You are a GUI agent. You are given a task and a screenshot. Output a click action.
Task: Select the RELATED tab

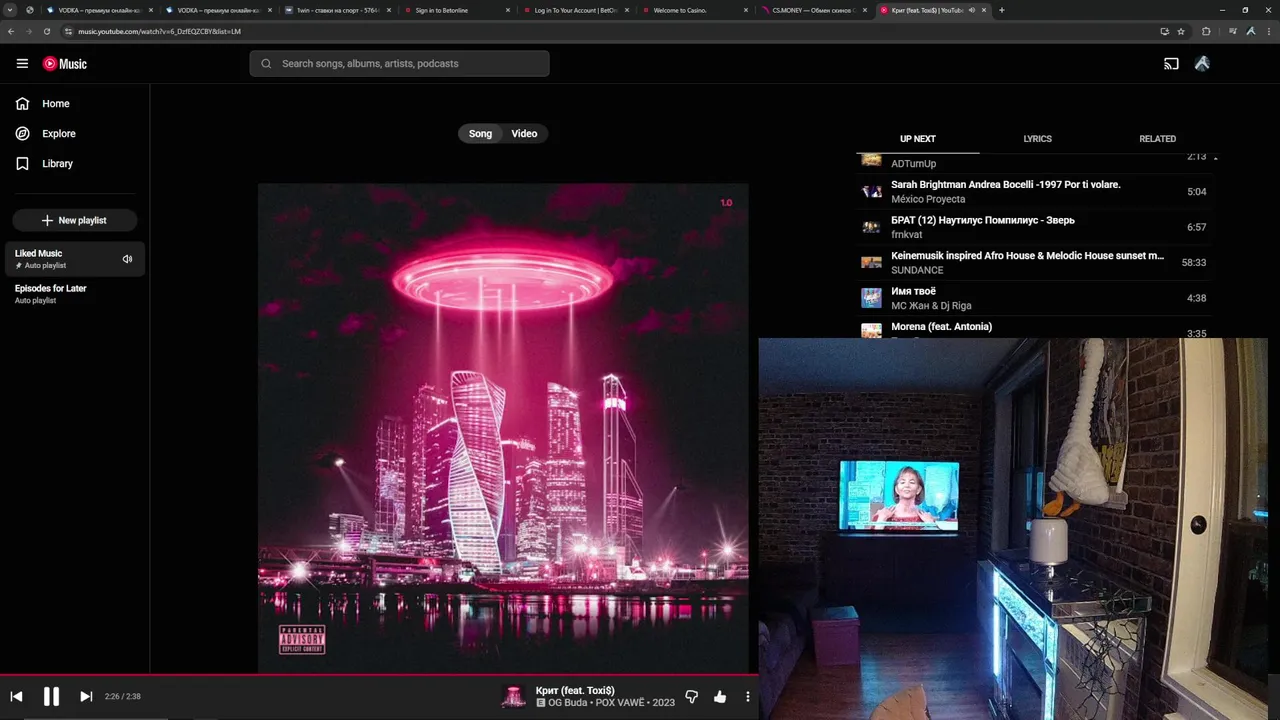(x=1157, y=139)
